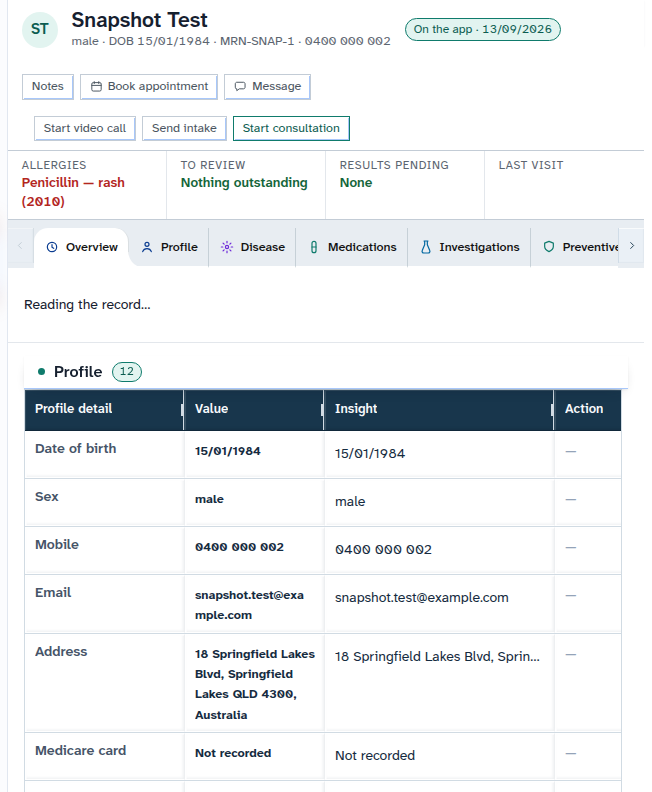Click the Profile count badge 12
This screenshot has width=652, height=792.
point(127,372)
